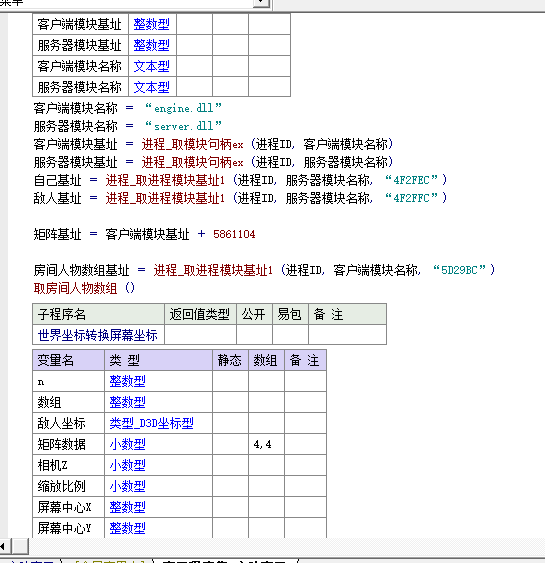Click 文本型 type of 服务器模块名称 variable row
The image size is (545, 563).
(152, 87)
